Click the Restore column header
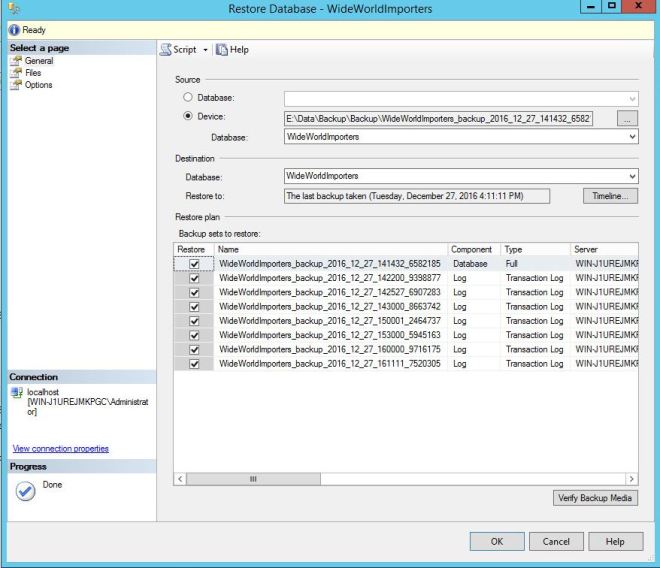 194,249
